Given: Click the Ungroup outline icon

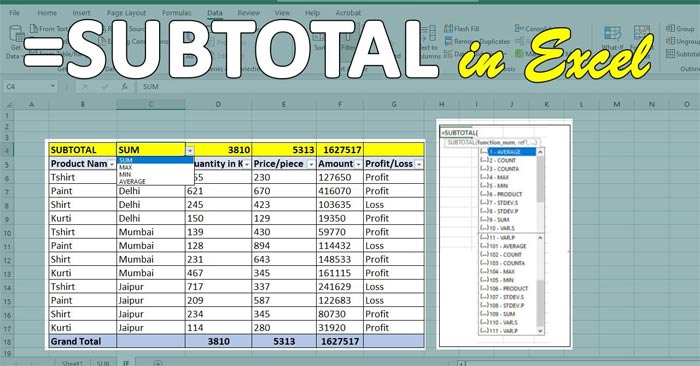Looking at the screenshot, I should click(670, 41).
